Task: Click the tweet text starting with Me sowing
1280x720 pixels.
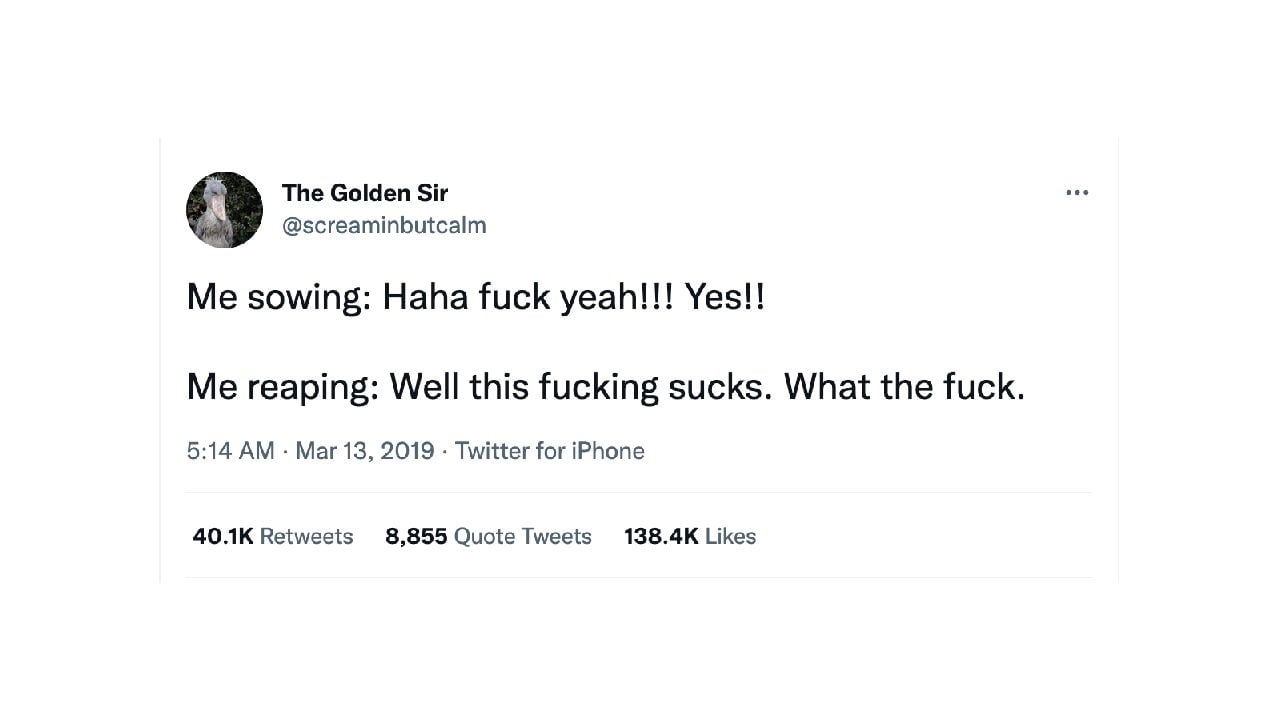Action: (475, 297)
